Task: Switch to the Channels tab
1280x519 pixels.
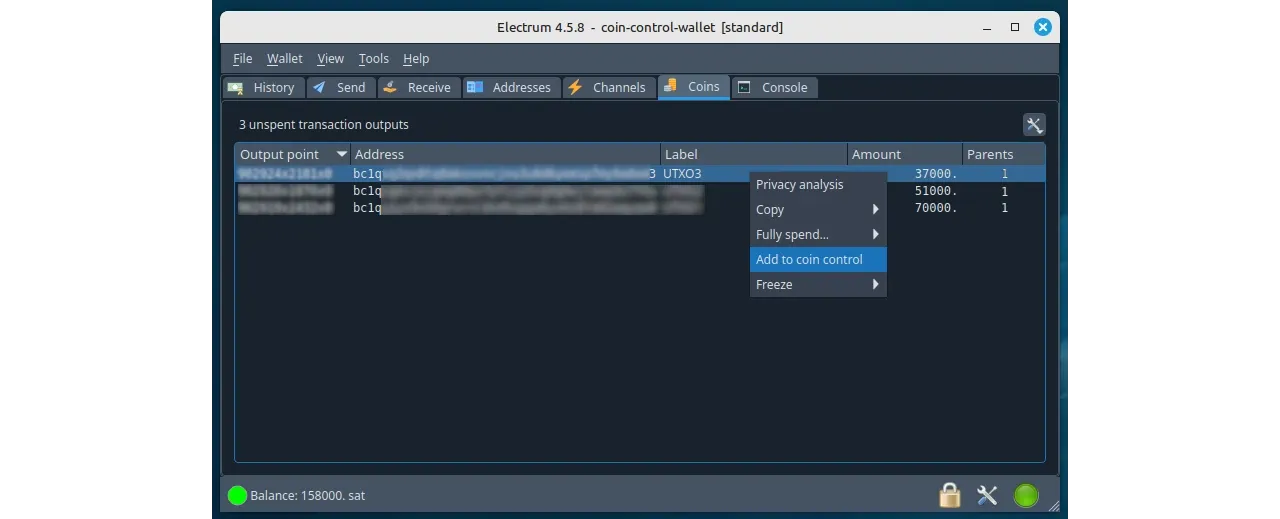Action: 608,87
